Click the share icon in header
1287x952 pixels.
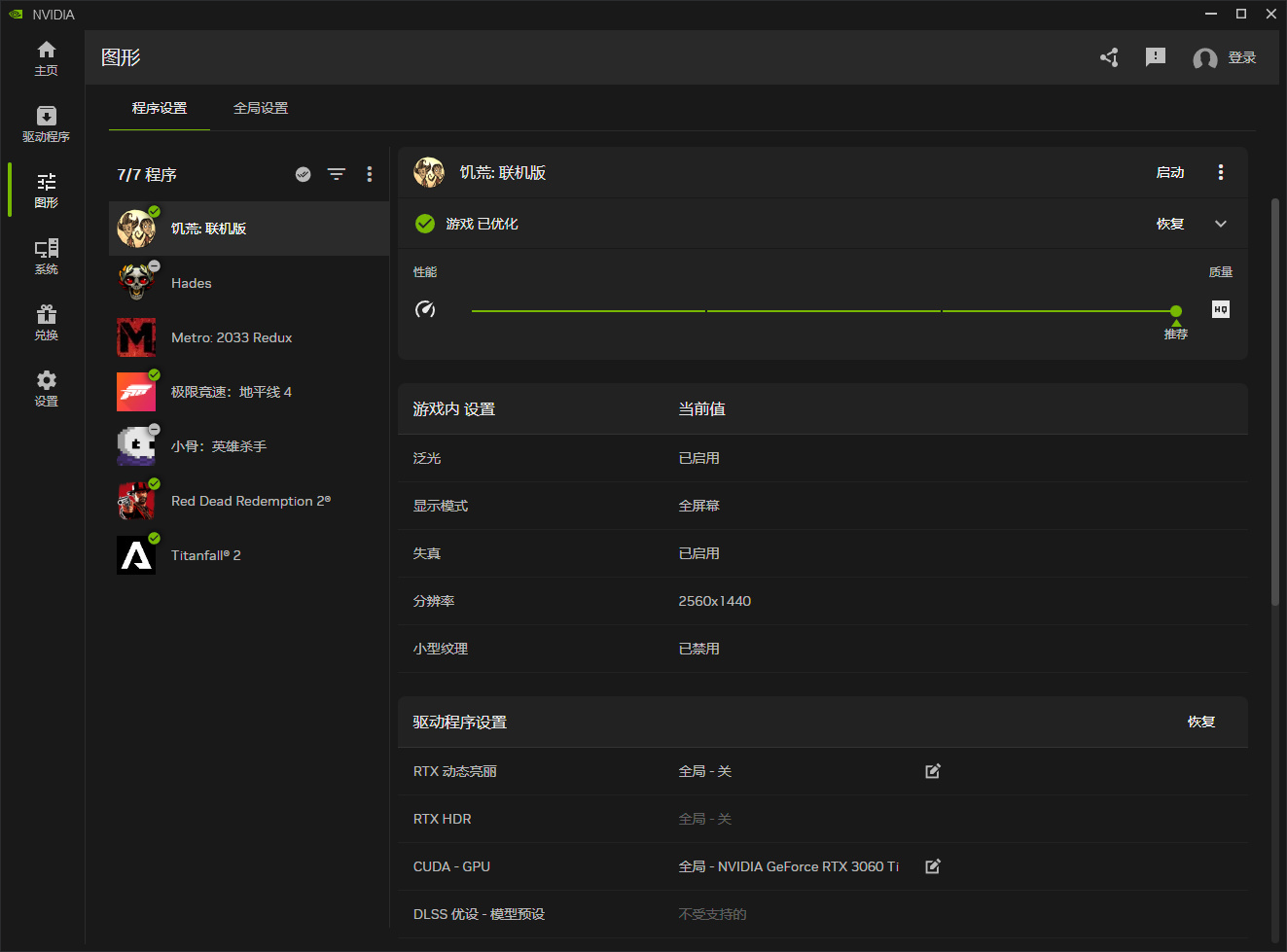pyautogui.click(x=1109, y=57)
